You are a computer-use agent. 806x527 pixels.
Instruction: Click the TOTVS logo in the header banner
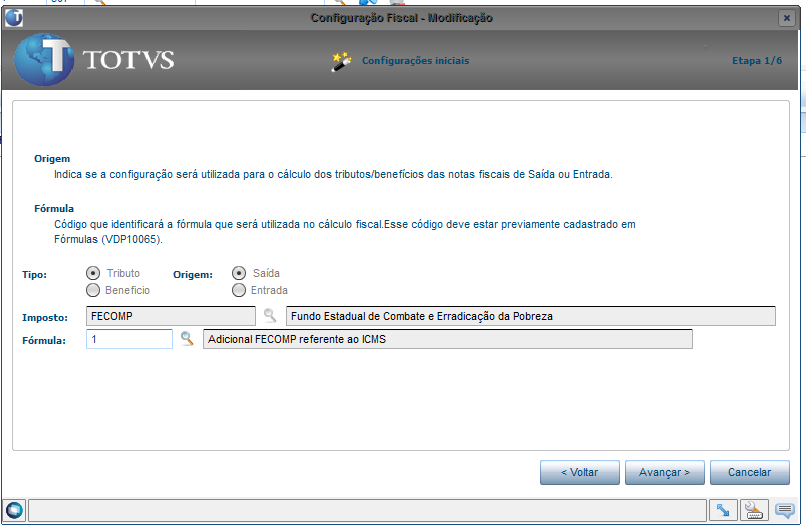94,60
